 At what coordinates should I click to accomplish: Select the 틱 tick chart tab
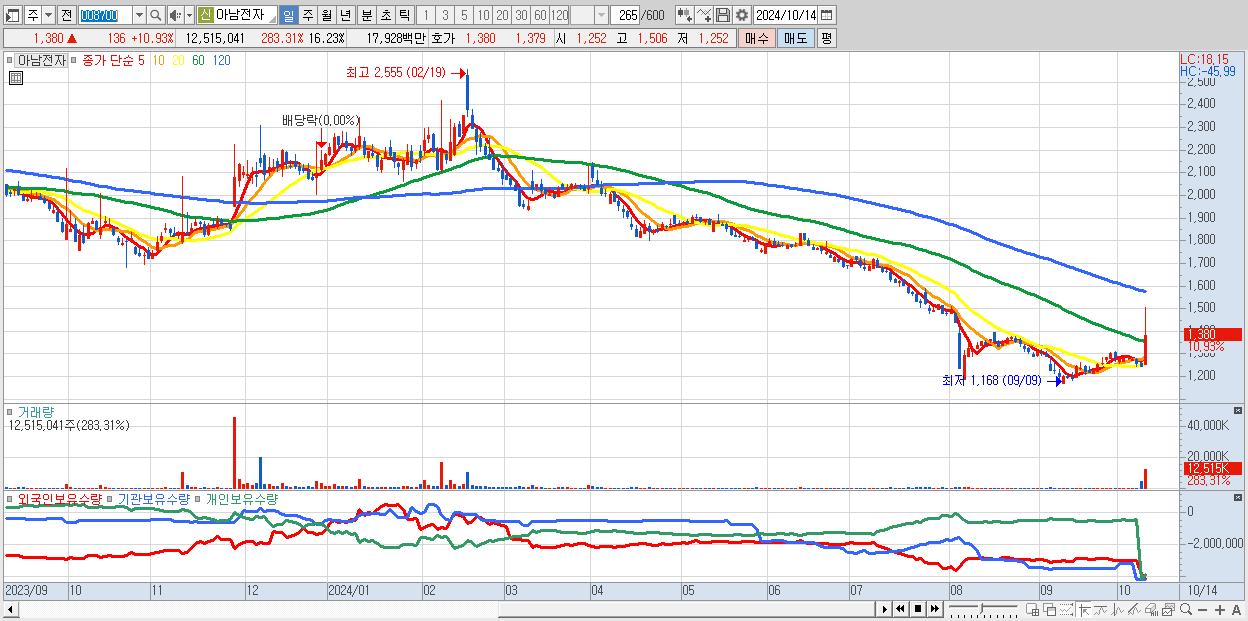[404, 15]
